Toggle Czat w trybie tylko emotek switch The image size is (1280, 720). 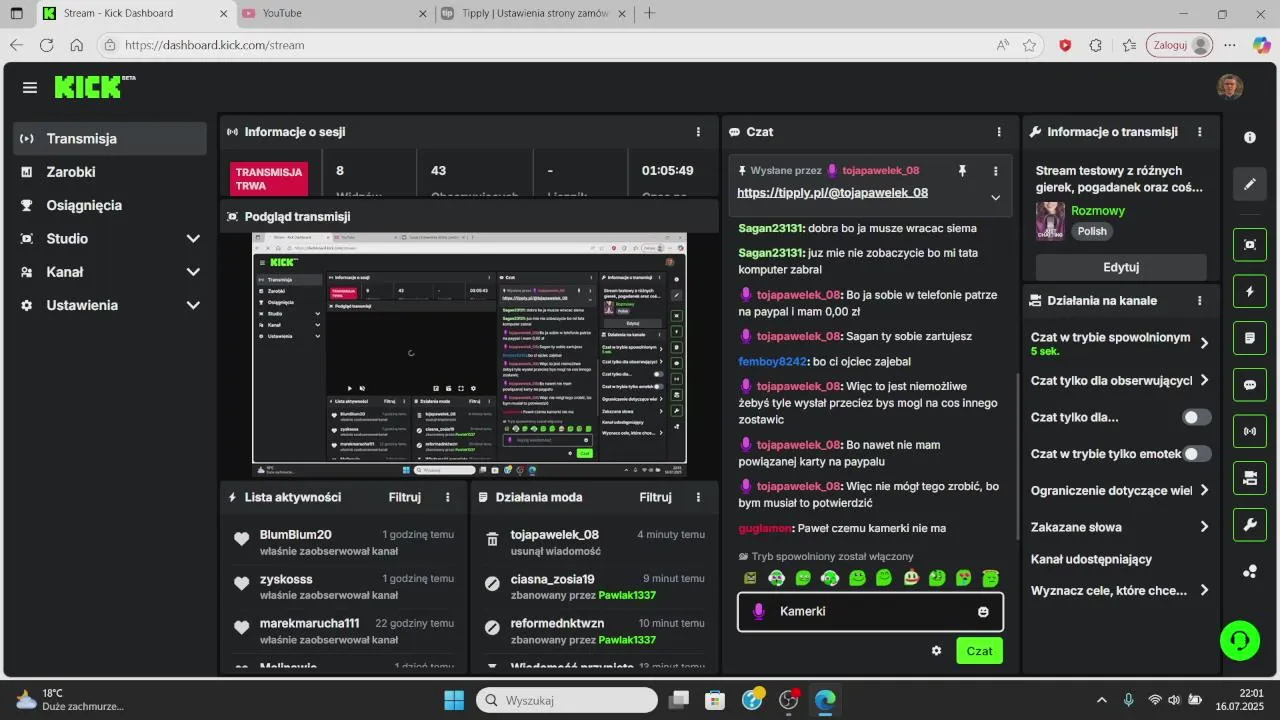[x=1197, y=454]
